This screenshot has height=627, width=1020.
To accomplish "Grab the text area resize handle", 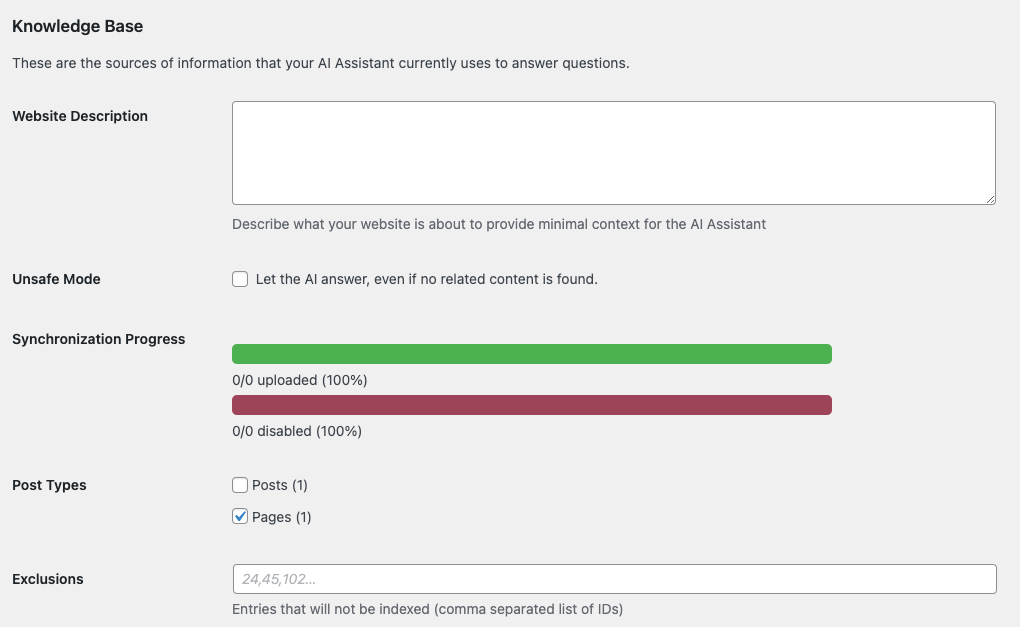I will coord(990,199).
